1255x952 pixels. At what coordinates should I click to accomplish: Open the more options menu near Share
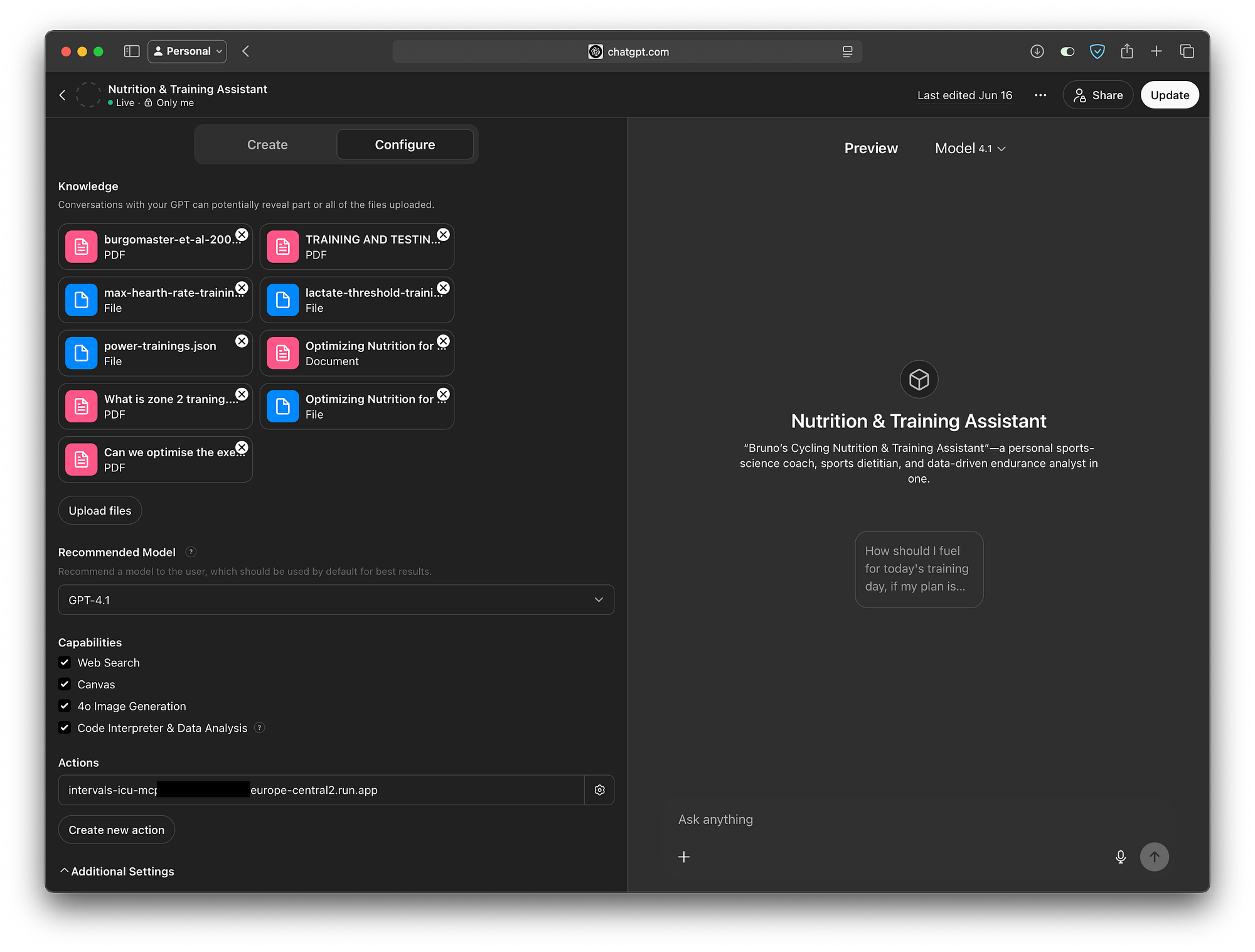click(x=1040, y=95)
